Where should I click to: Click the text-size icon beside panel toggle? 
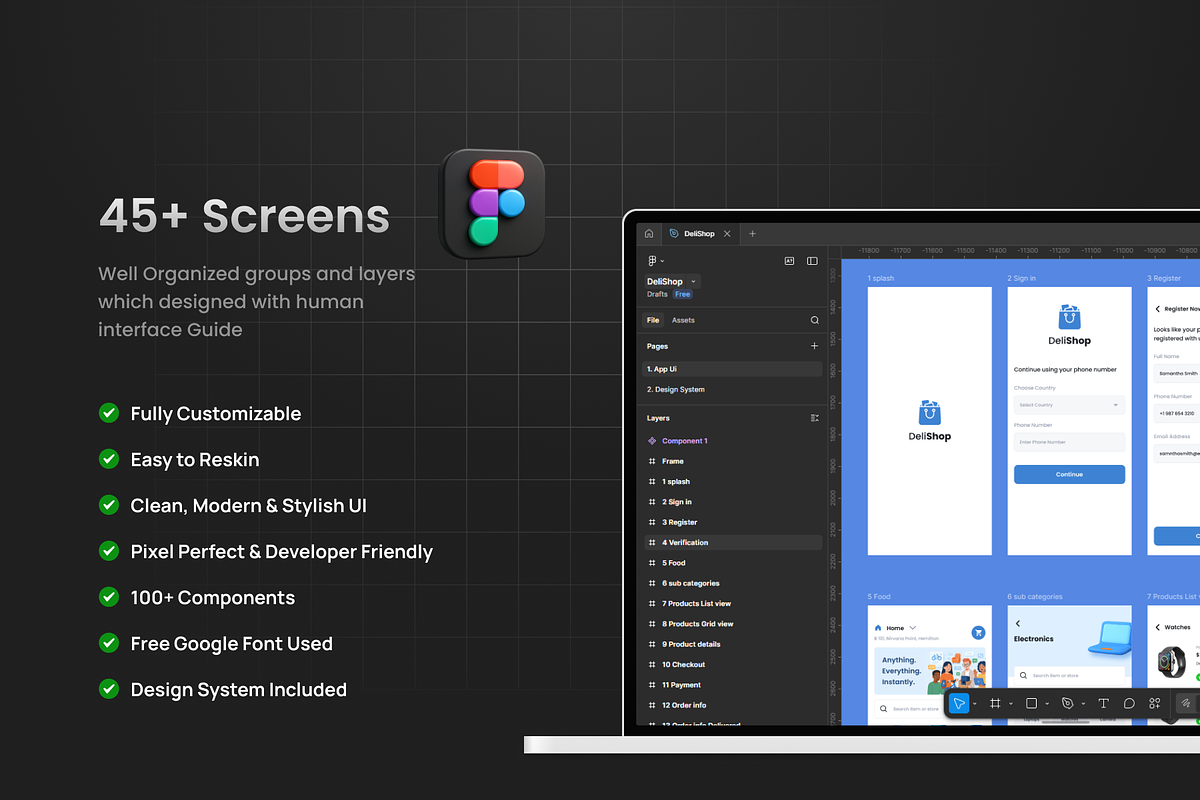click(x=789, y=261)
